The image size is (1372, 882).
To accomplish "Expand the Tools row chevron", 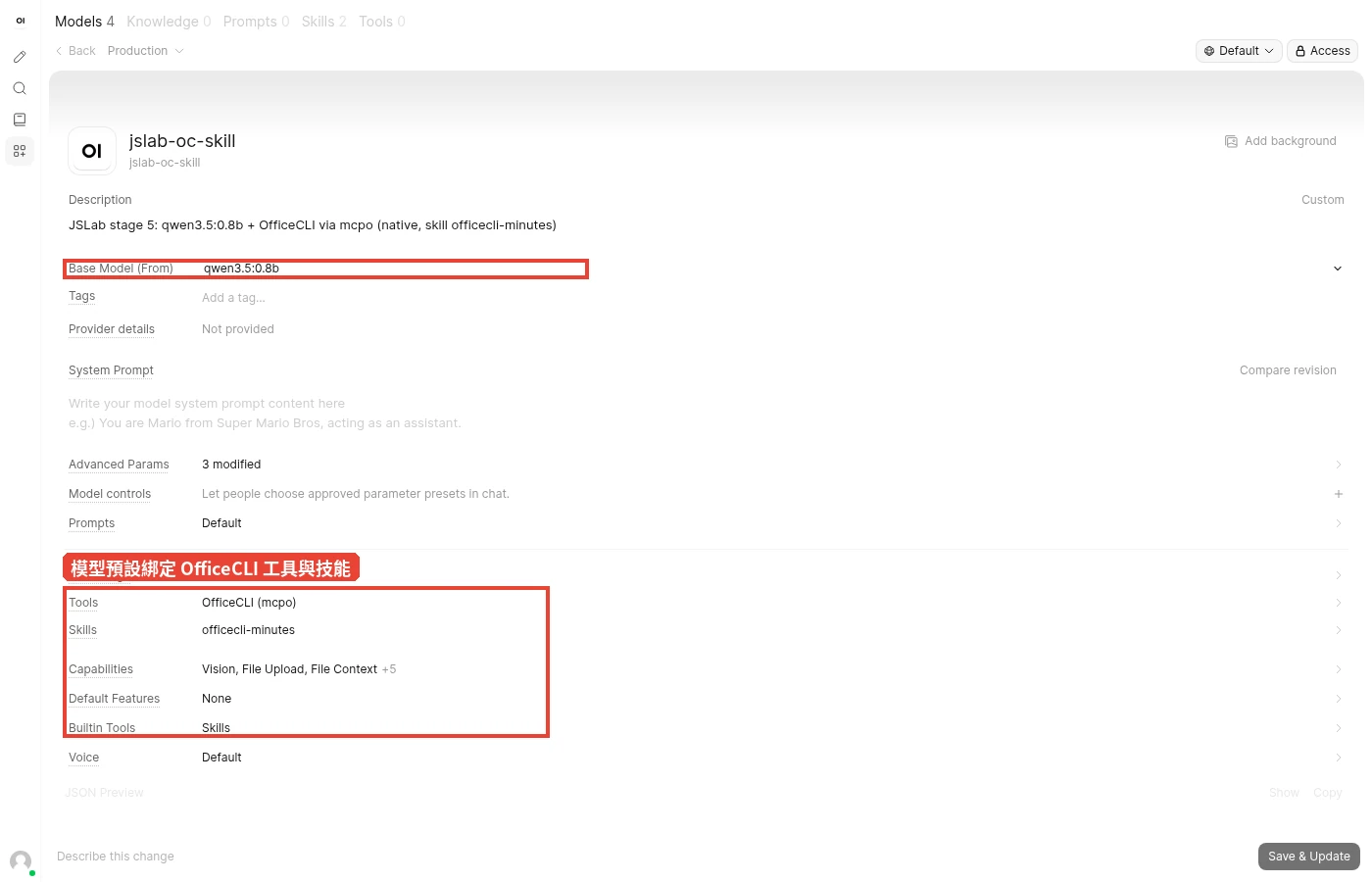I will pyautogui.click(x=1339, y=603).
